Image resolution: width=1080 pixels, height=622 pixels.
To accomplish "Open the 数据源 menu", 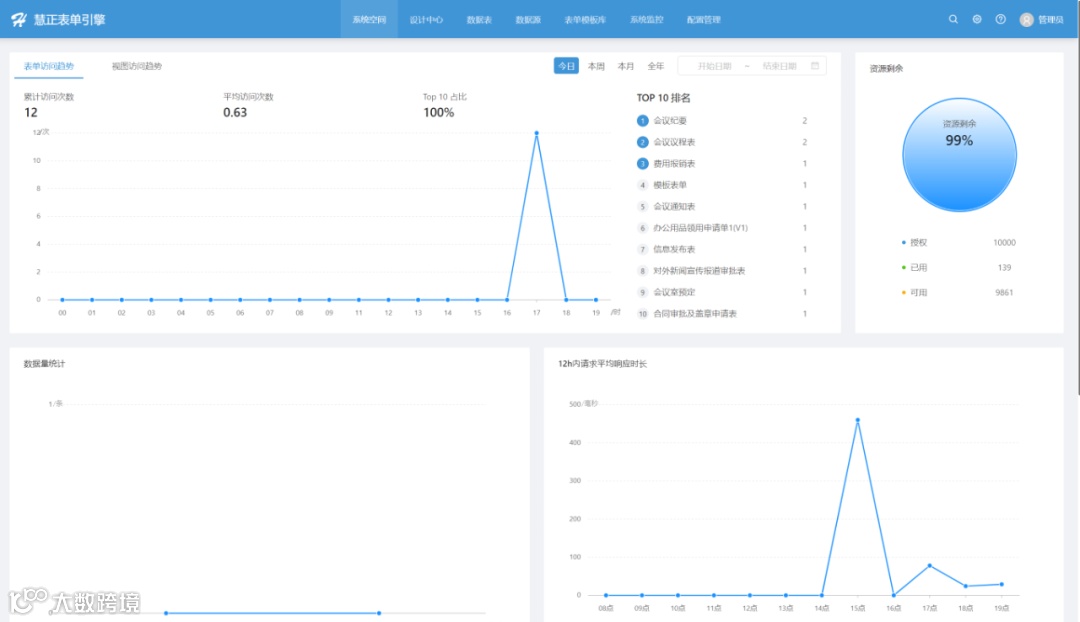I will click(528, 19).
